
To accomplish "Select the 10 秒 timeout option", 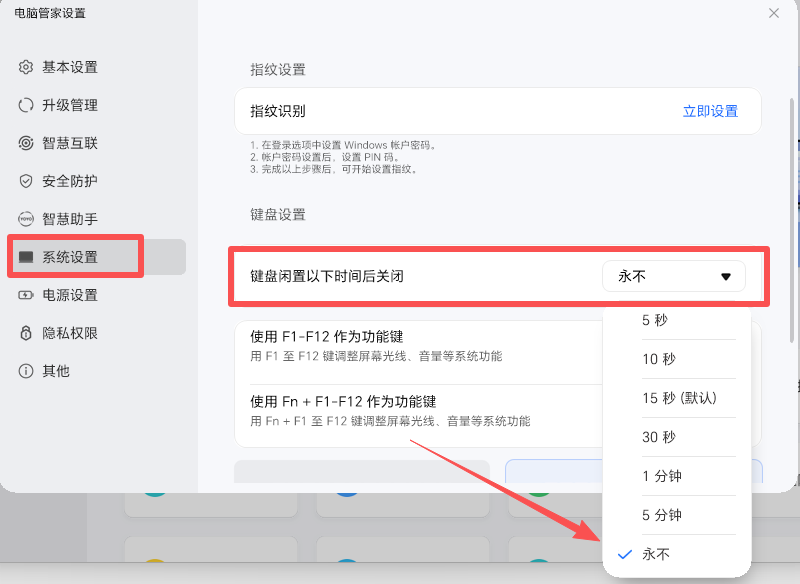I will (x=659, y=359).
